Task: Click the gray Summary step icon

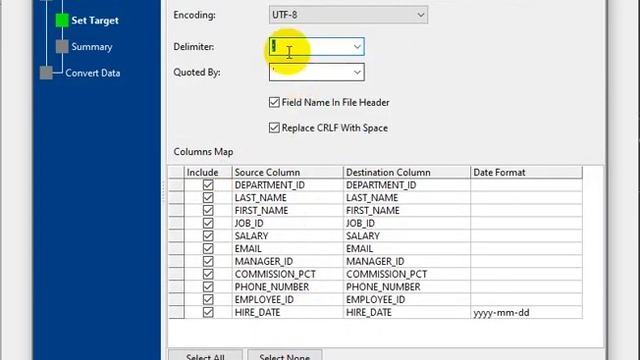Action: (62, 47)
